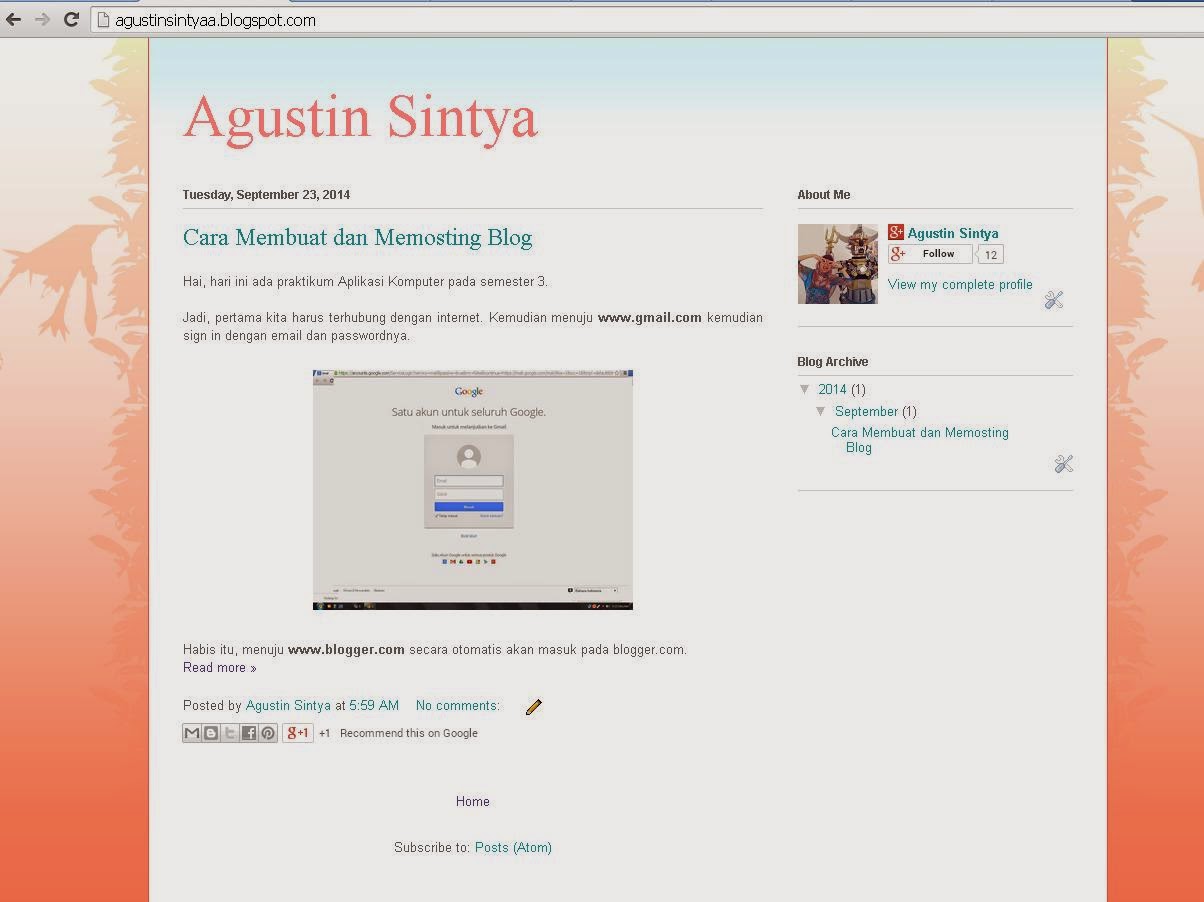This screenshot has width=1204, height=902.
Task: Open the About Me profile photo
Action: pyautogui.click(x=838, y=264)
